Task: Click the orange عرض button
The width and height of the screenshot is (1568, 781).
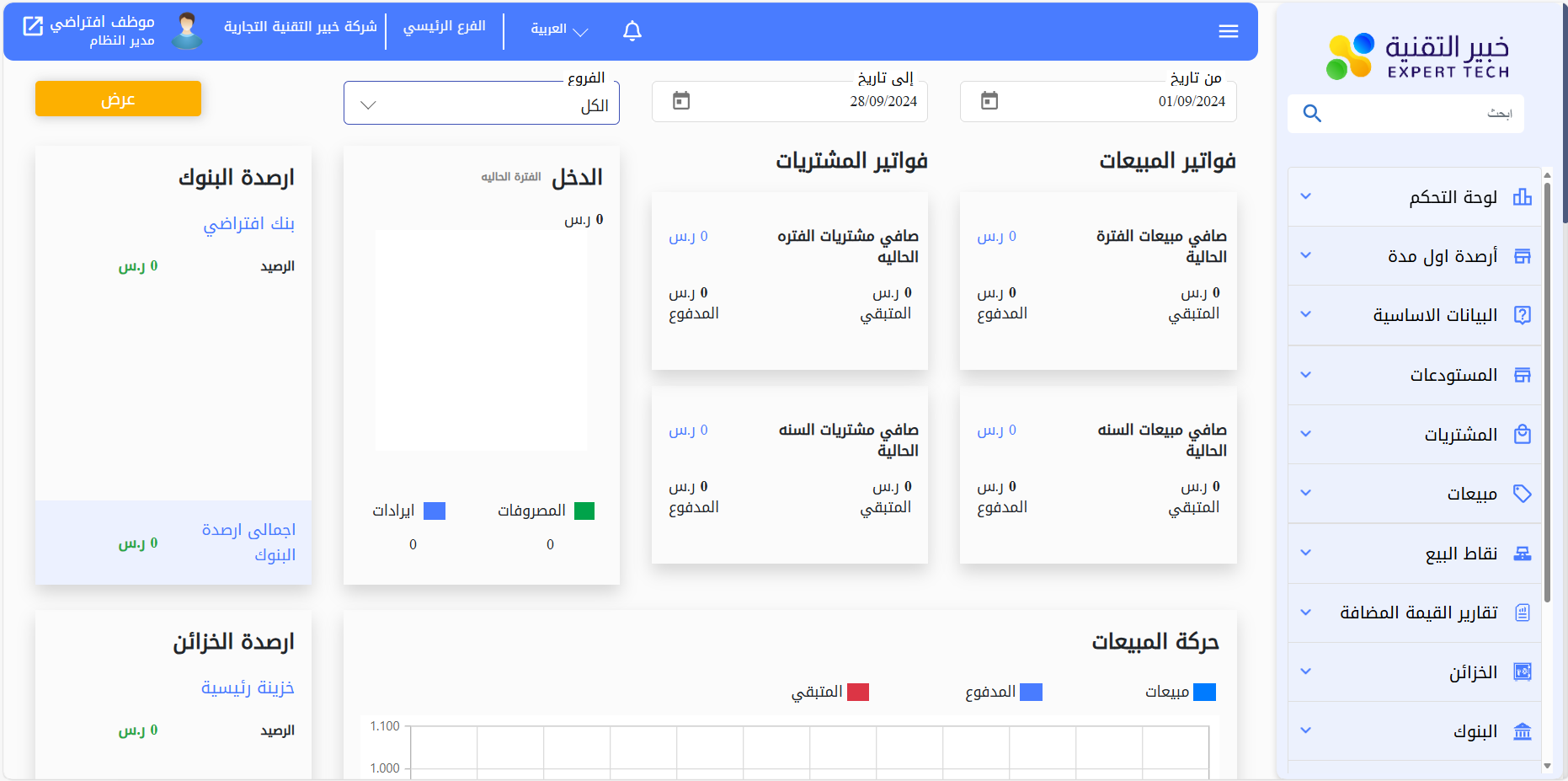Action: tap(118, 99)
